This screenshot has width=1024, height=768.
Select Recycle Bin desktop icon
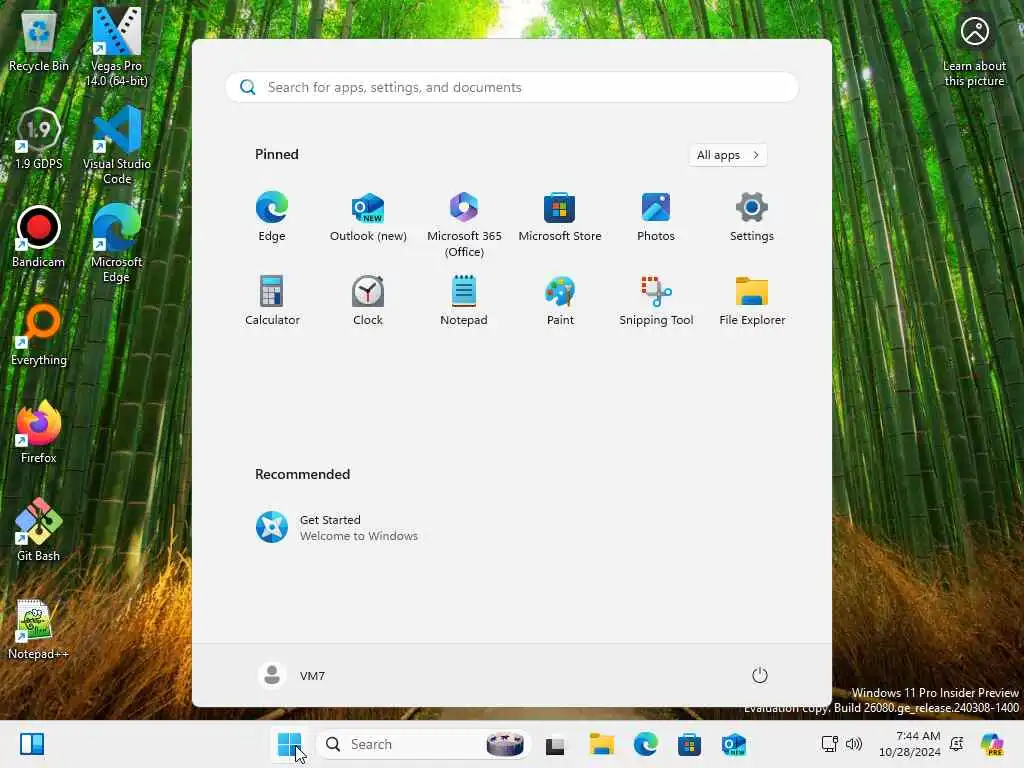(x=39, y=41)
